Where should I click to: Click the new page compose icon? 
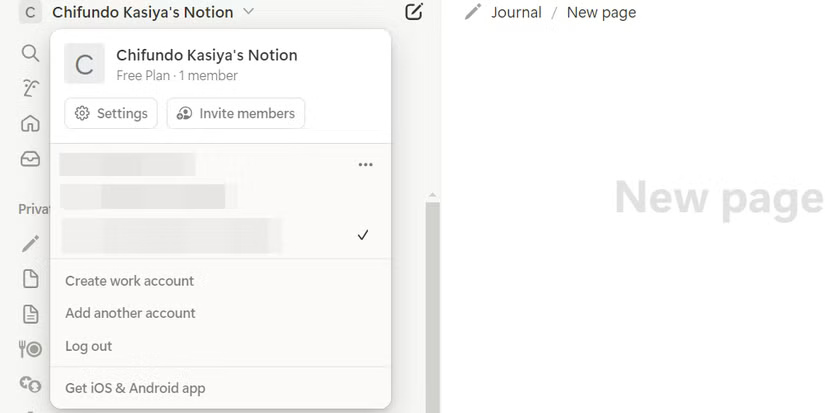414,12
